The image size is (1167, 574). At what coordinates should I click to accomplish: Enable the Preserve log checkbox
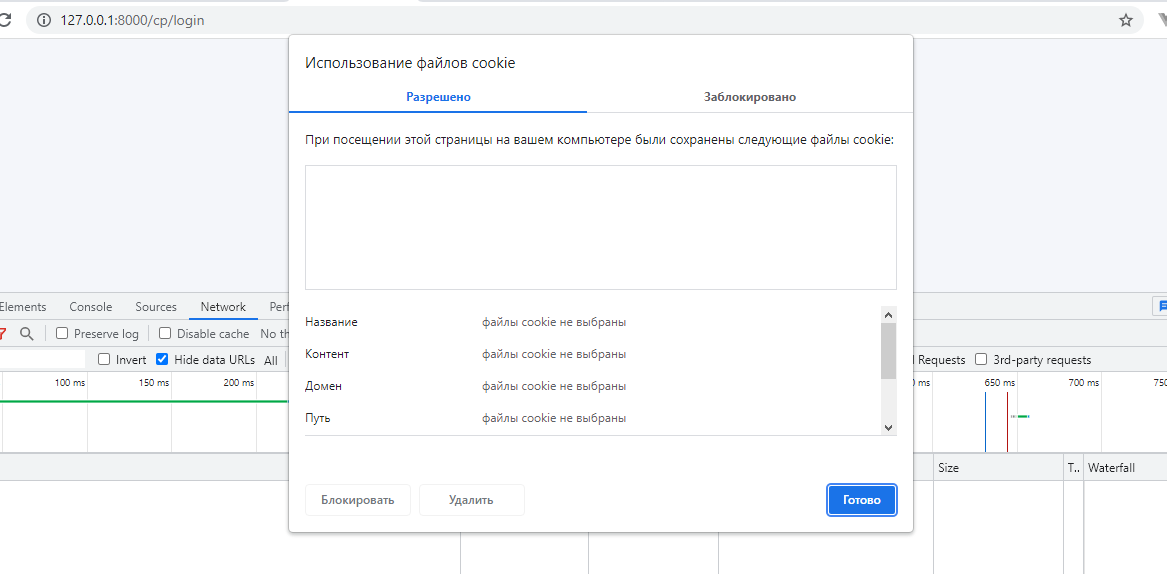(x=62, y=334)
